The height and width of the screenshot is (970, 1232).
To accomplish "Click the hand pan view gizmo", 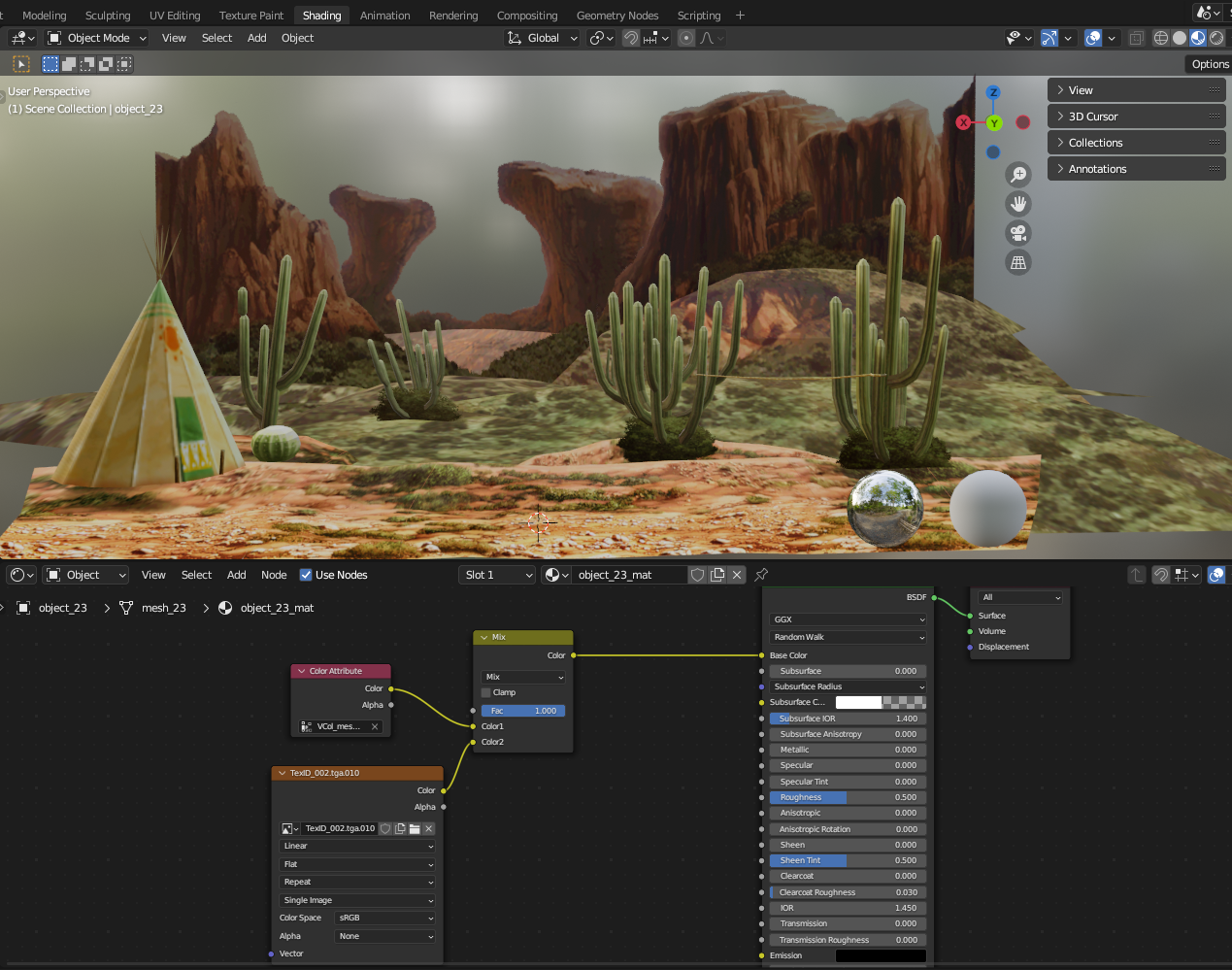I will (x=1018, y=204).
